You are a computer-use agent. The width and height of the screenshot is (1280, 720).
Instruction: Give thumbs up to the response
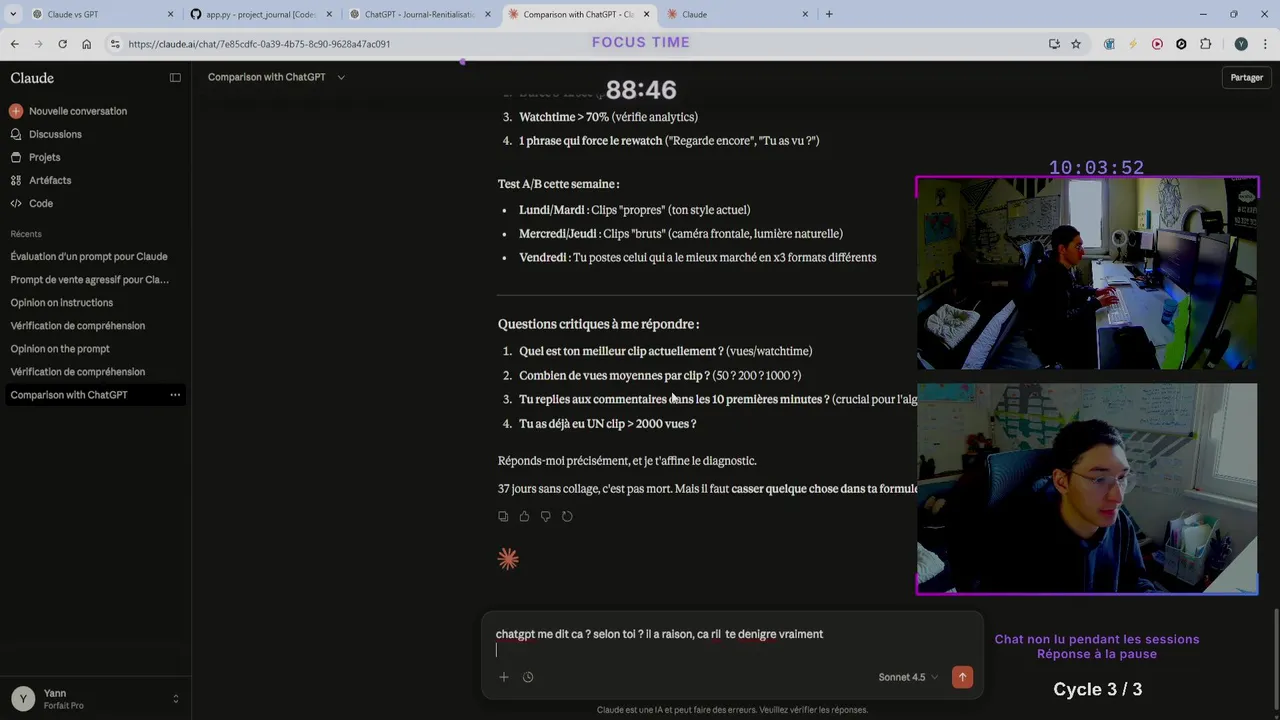(x=524, y=516)
